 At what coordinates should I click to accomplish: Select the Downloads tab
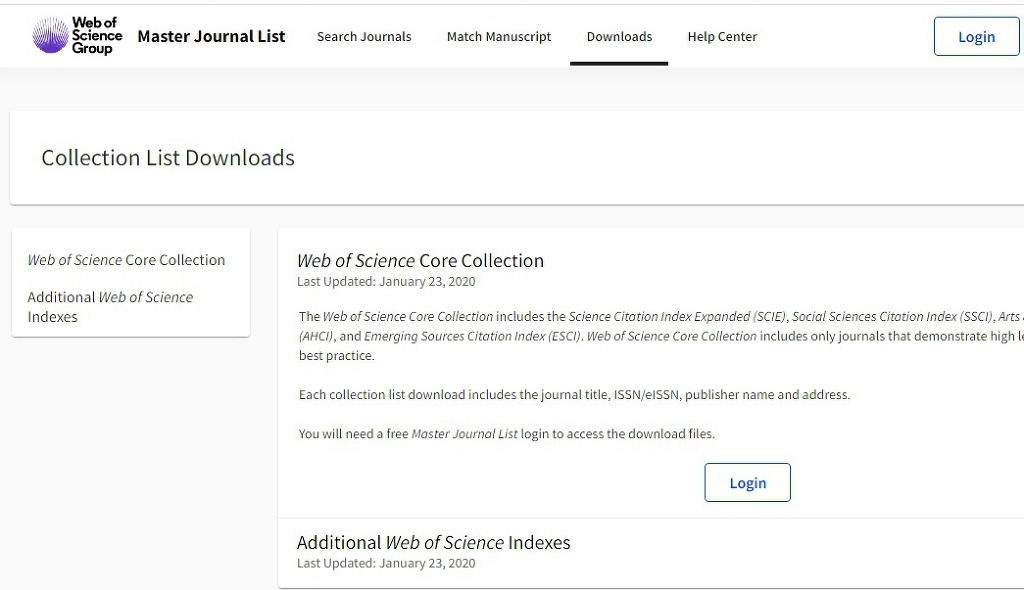(619, 37)
